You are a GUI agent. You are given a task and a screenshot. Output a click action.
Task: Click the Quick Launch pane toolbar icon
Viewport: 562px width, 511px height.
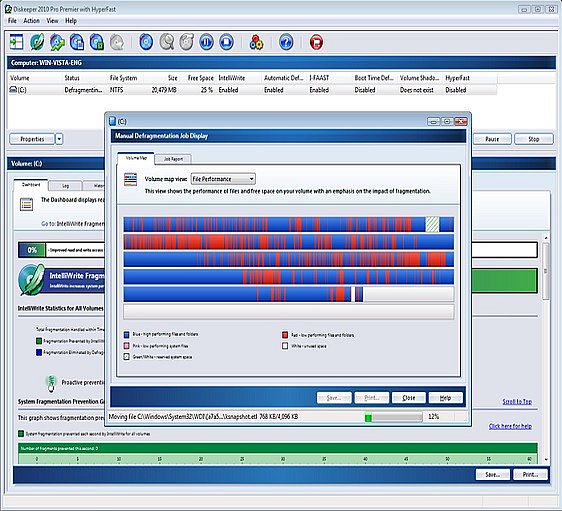tap(16, 42)
